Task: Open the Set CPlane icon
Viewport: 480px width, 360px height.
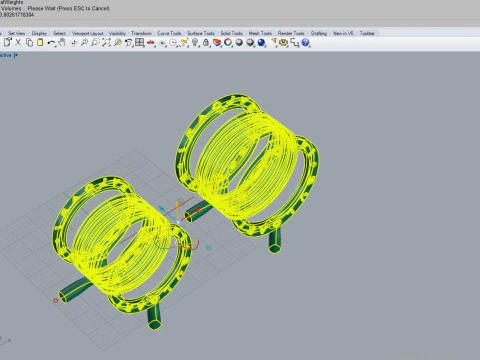Action: [162, 43]
